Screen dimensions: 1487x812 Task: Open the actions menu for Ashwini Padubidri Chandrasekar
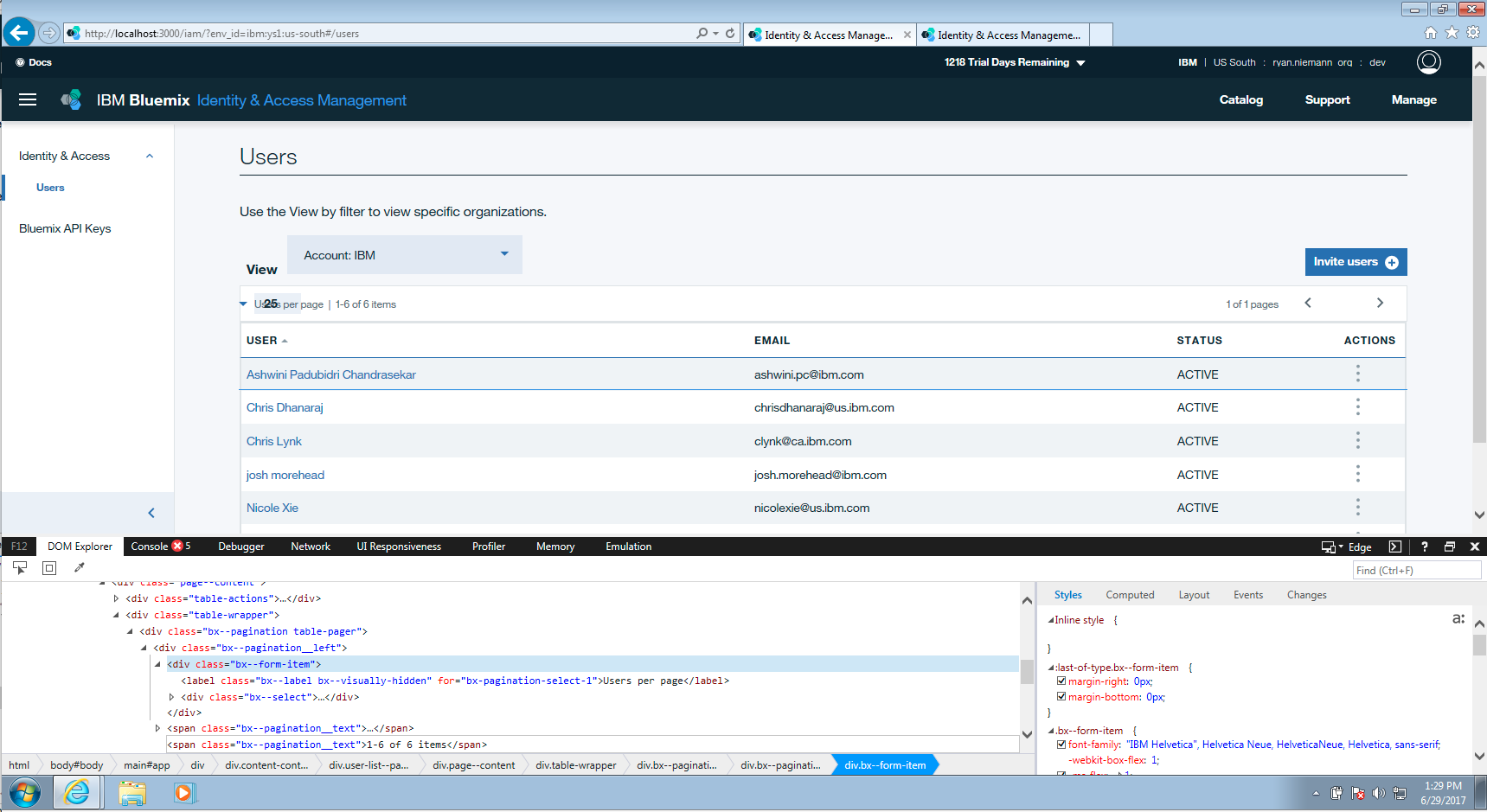click(1357, 374)
